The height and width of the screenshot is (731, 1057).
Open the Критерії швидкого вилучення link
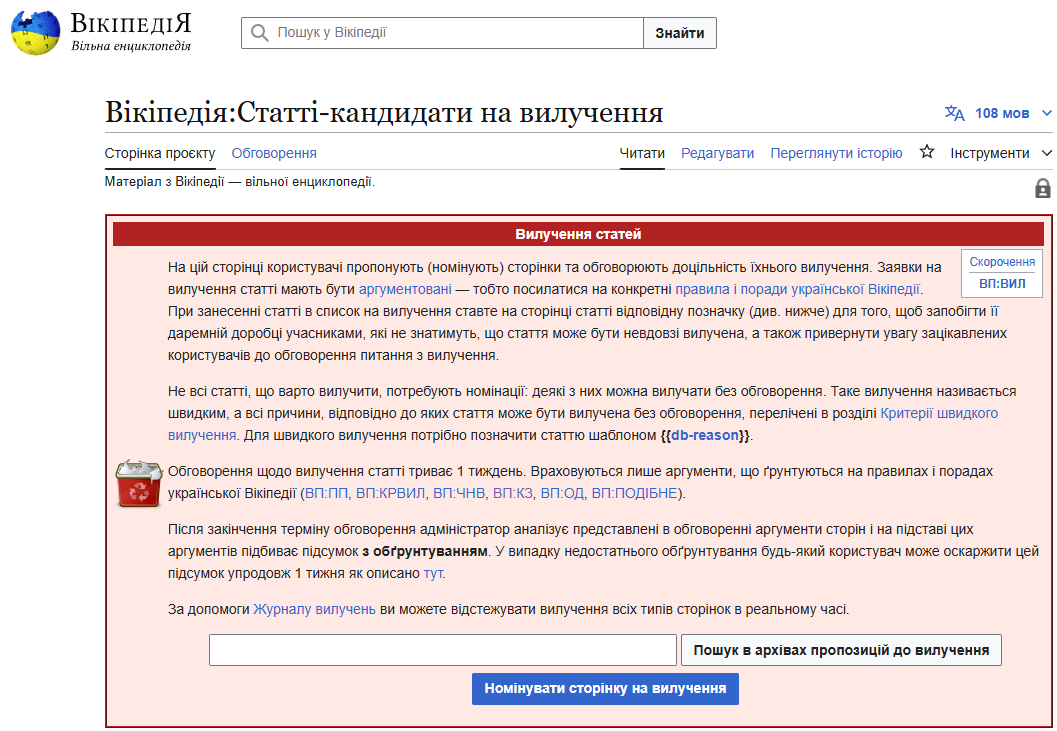pyautogui.click(x=939, y=413)
